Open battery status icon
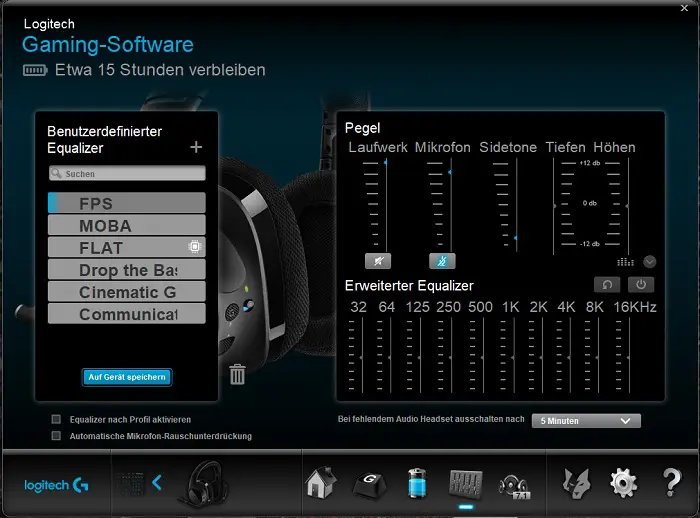This screenshot has height=518, width=700. (x=417, y=483)
